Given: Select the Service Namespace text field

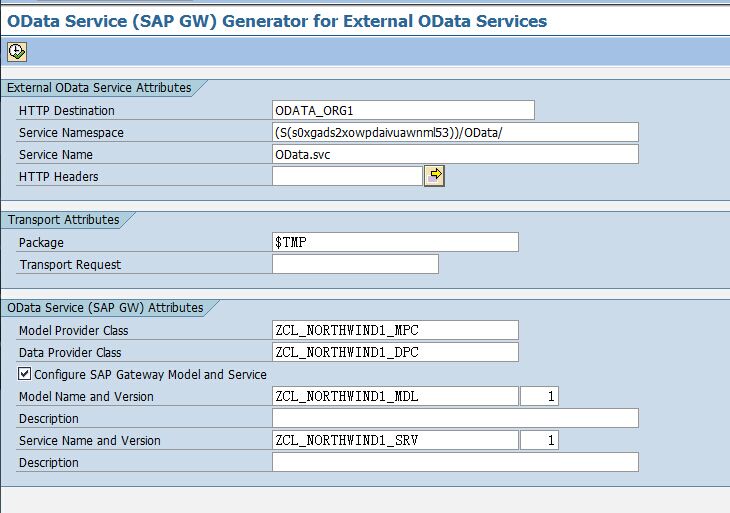Looking at the screenshot, I should [x=455, y=132].
